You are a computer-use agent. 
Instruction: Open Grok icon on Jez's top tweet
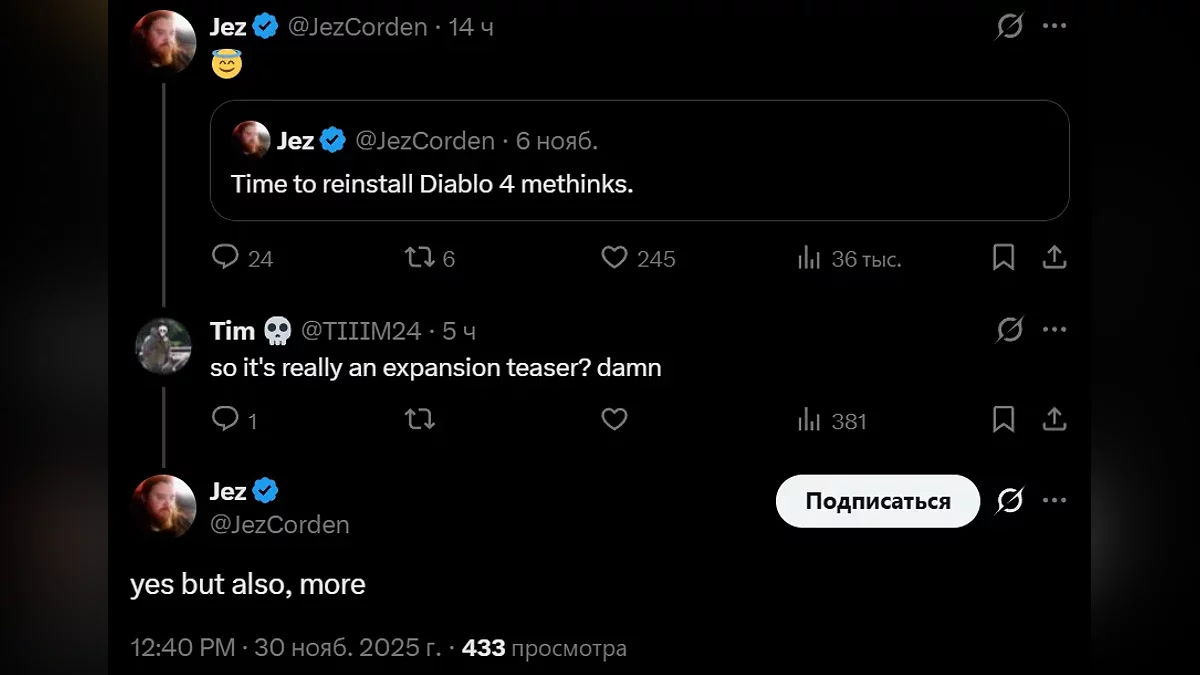click(1010, 26)
